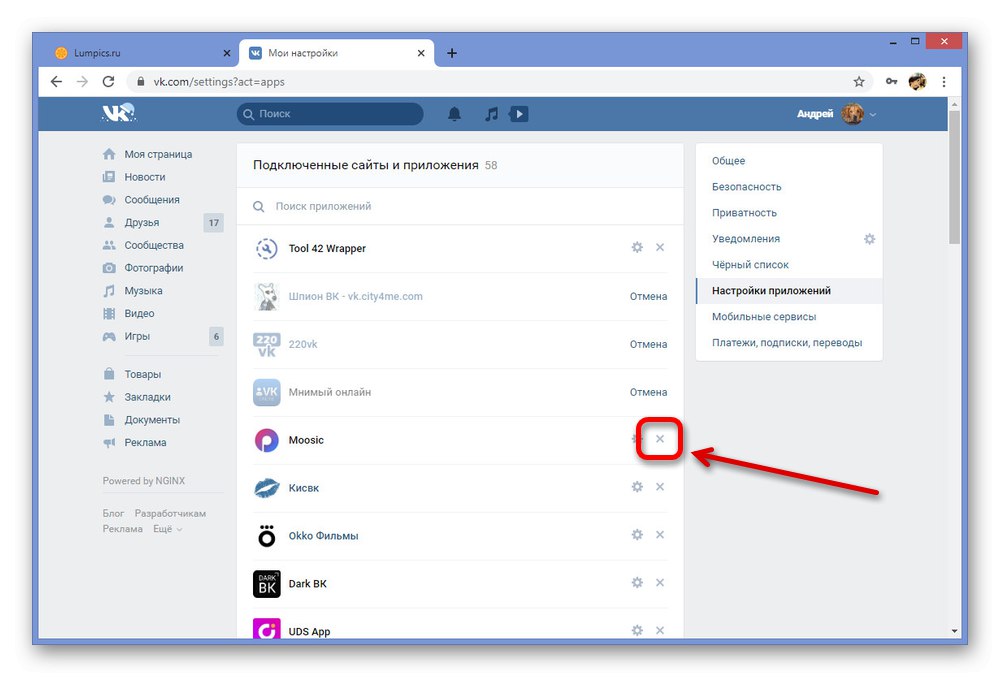Click the Moosic app name
1000x677 pixels.
click(306, 440)
